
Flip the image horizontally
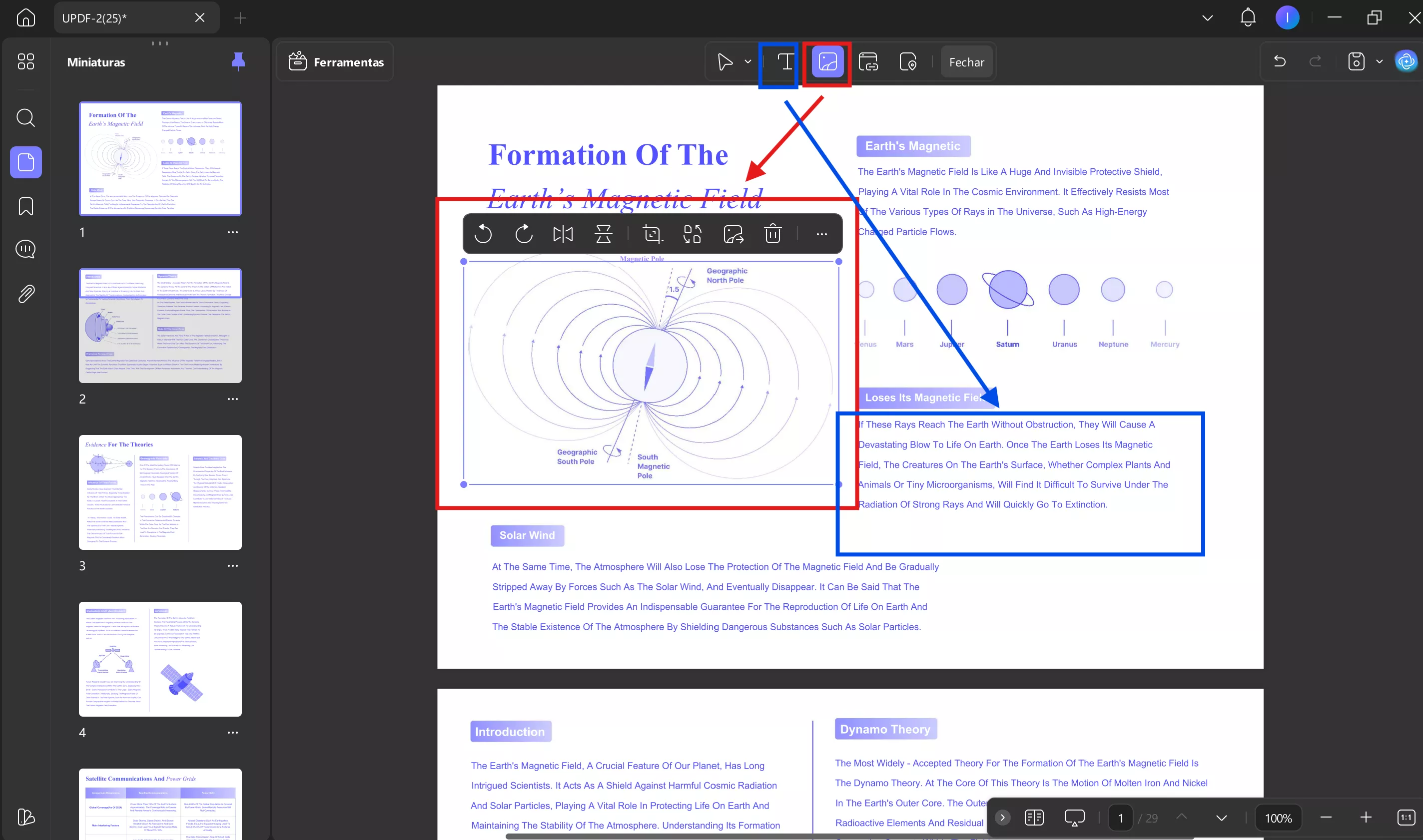(563, 234)
